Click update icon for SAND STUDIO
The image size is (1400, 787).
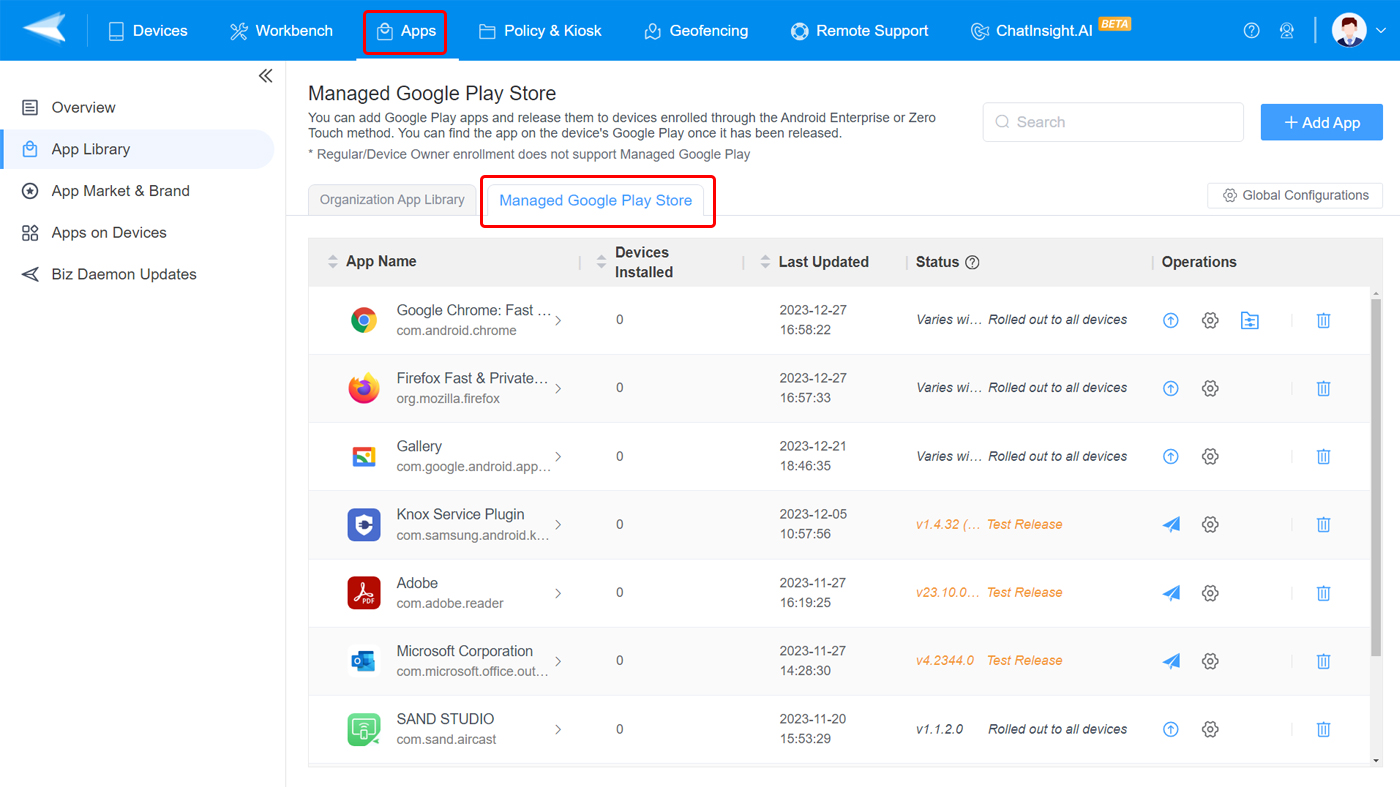[1171, 729]
